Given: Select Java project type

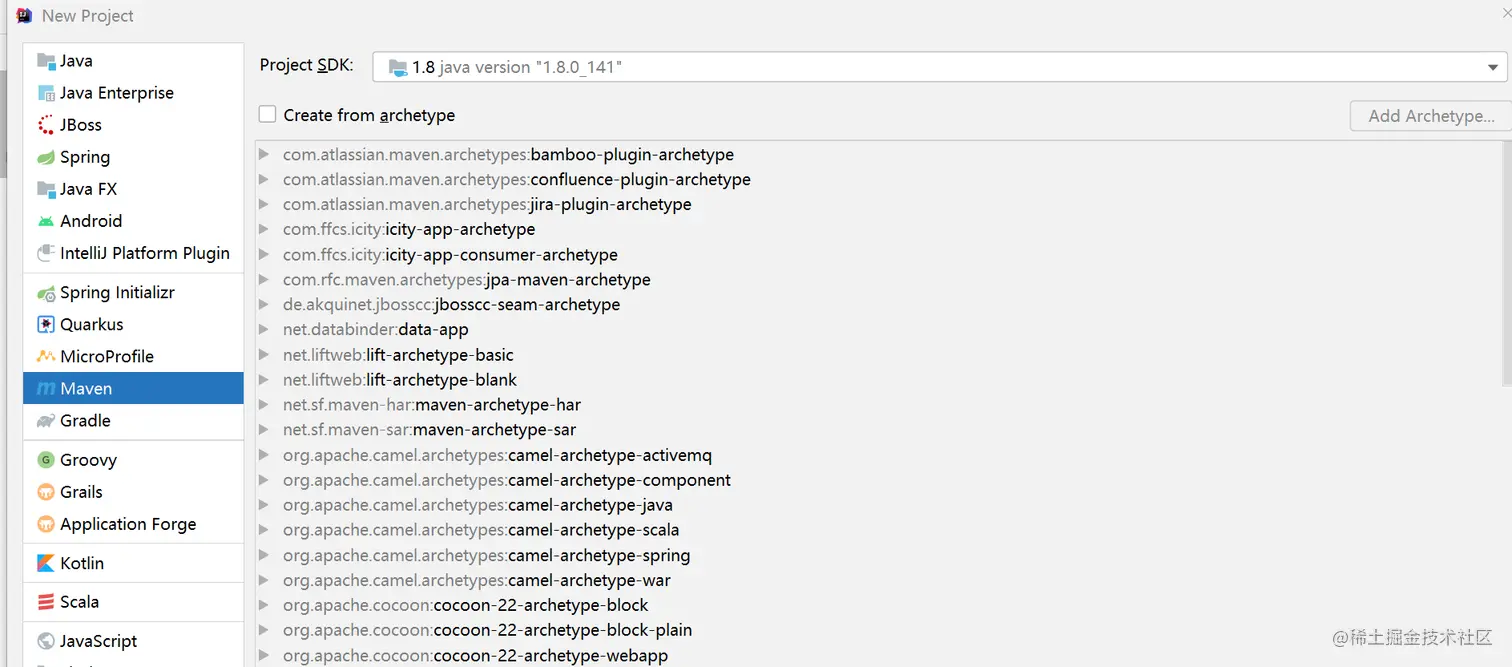Looking at the screenshot, I should click(x=133, y=61).
